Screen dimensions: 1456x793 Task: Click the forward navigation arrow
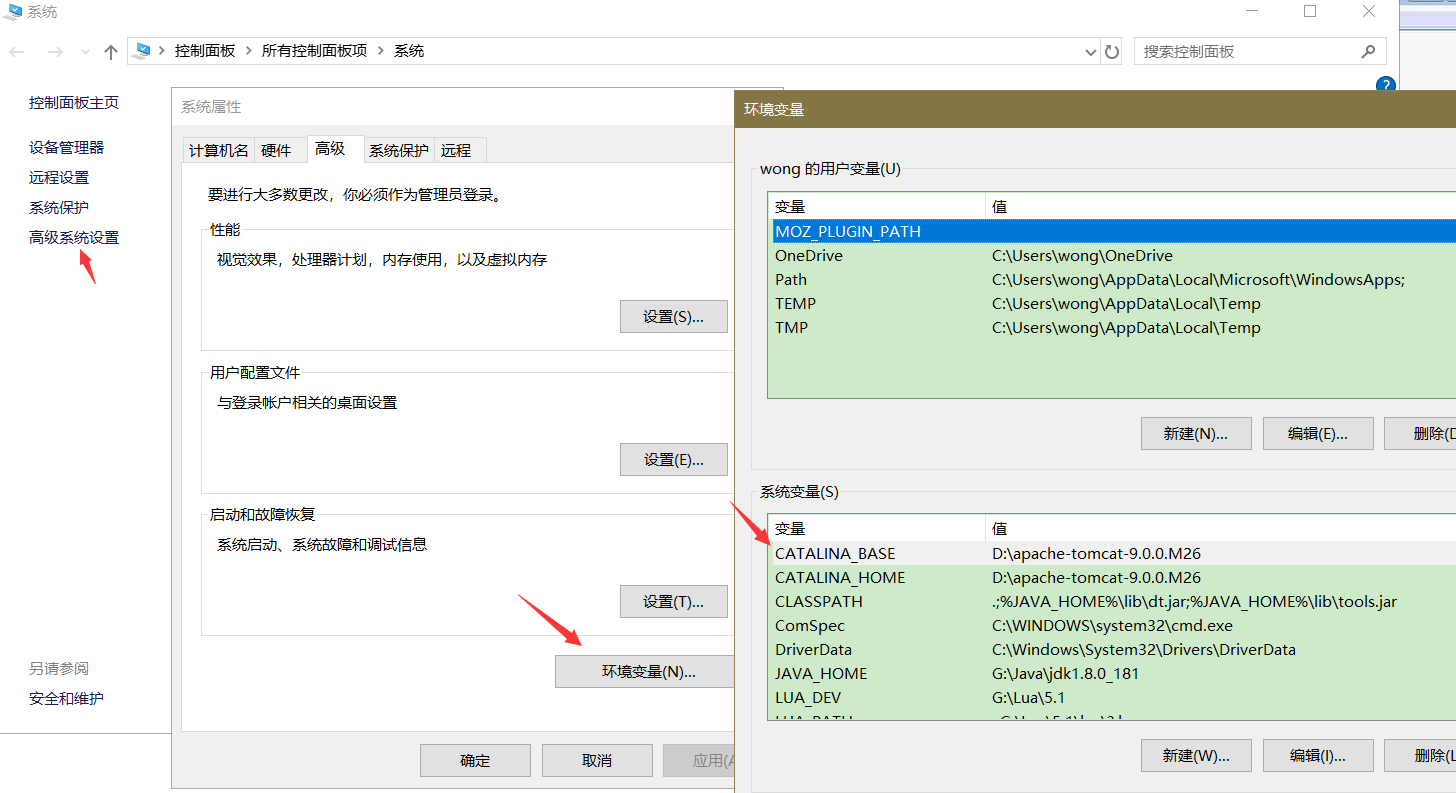tap(55, 51)
